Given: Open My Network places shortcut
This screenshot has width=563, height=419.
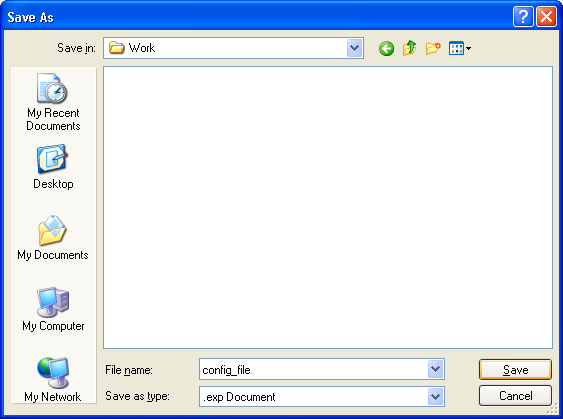Looking at the screenshot, I should [53, 380].
